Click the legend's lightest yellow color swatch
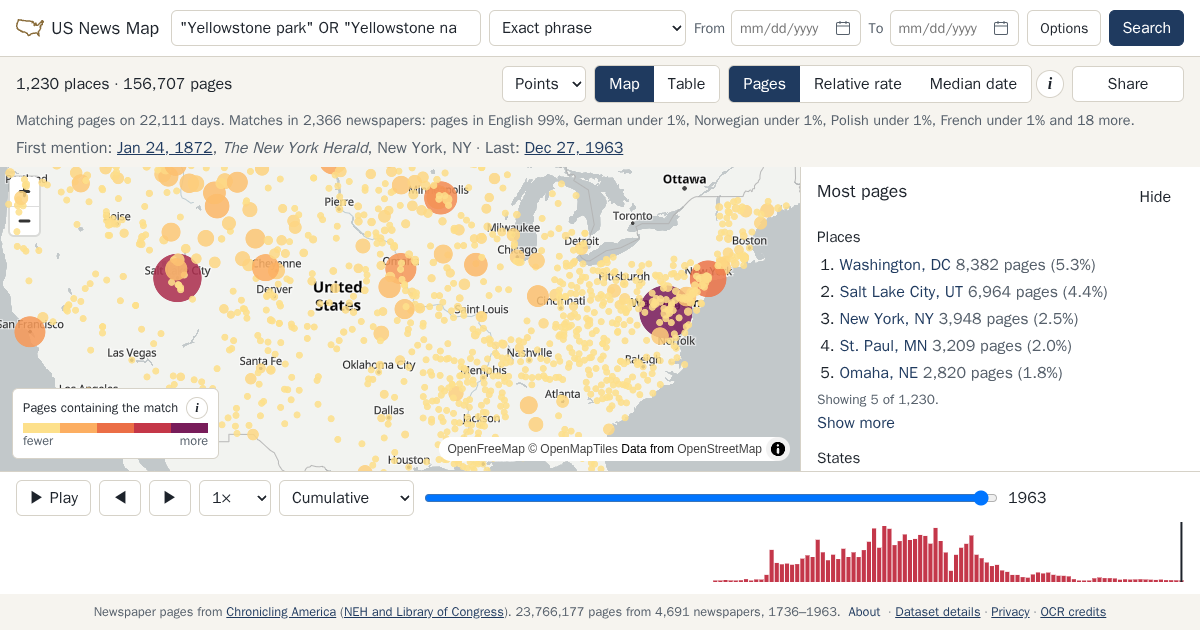The height and width of the screenshot is (630, 1200). click(x=41, y=428)
